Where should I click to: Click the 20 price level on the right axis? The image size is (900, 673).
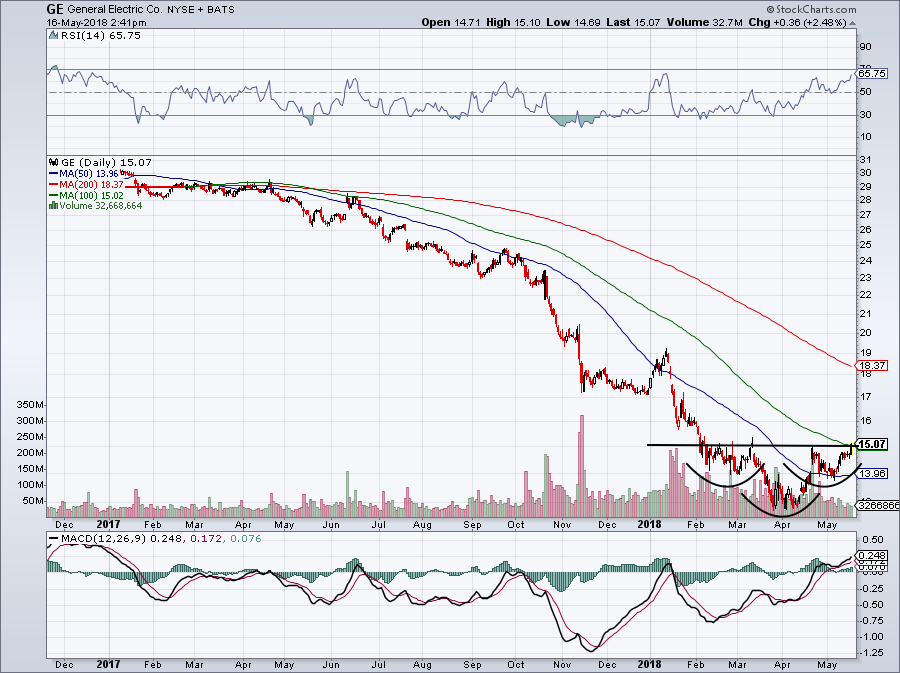(x=864, y=333)
